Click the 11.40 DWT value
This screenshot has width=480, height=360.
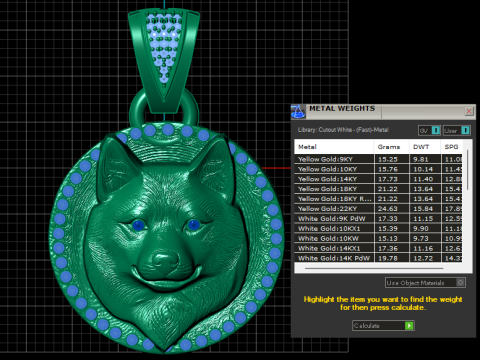[423, 179]
